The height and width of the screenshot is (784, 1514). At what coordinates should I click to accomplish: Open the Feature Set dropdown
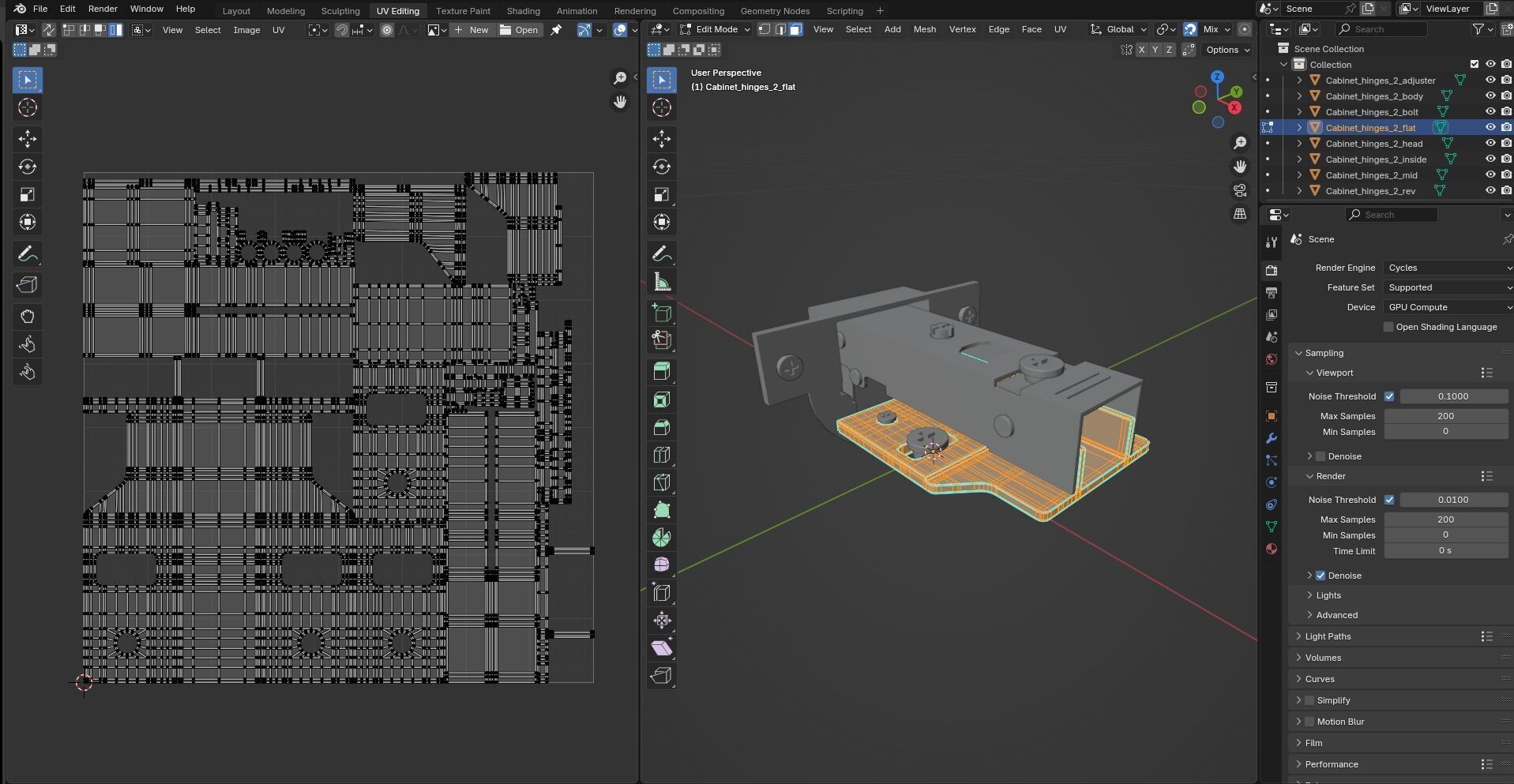1448,287
